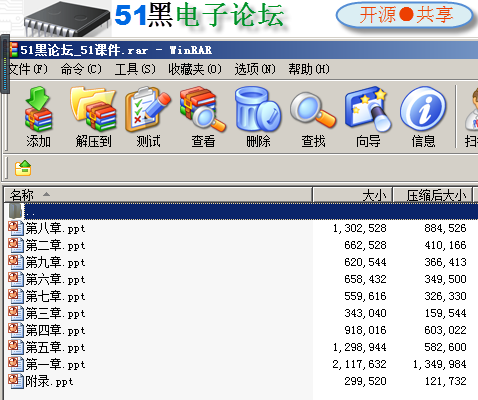The image size is (478, 400).
Task: Sort by 大小 size column header
Action: click(x=353, y=195)
